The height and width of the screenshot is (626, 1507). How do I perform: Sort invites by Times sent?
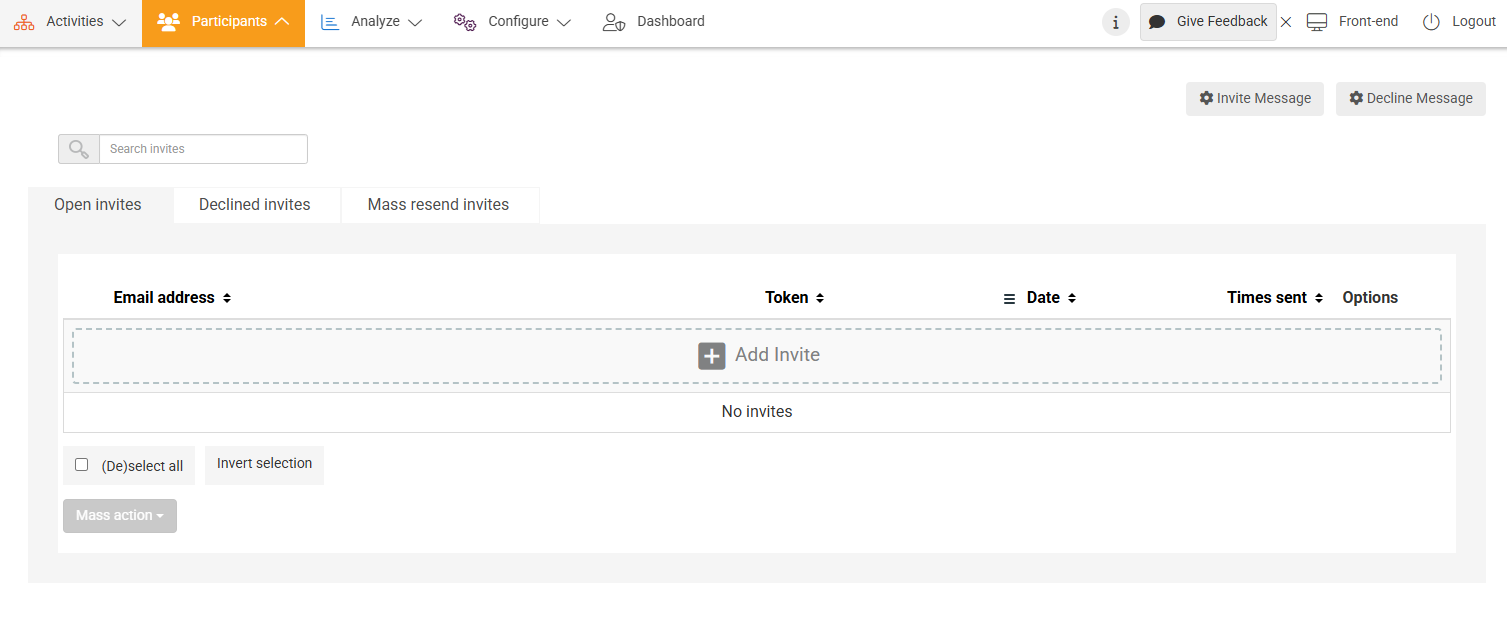point(1274,298)
